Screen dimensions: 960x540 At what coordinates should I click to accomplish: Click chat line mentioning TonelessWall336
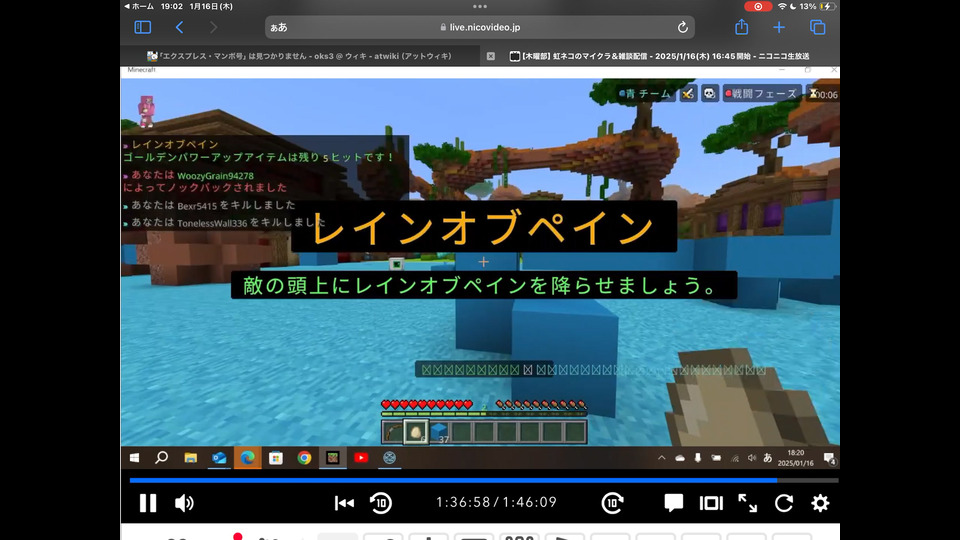(224, 222)
